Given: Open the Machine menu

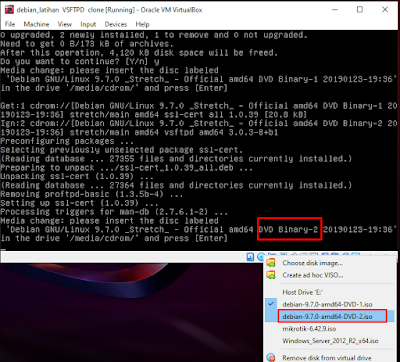Looking at the screenshot, I should [x=36, y=24].
